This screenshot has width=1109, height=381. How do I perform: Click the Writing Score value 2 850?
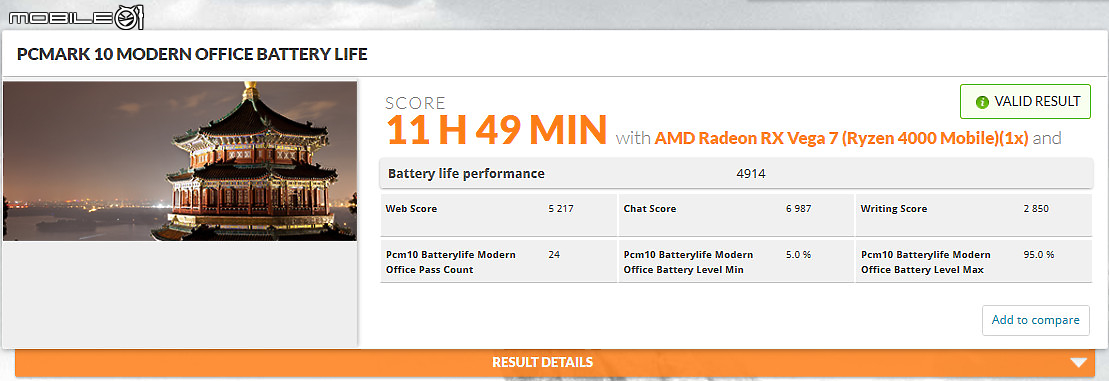(x=1035, y=209)
